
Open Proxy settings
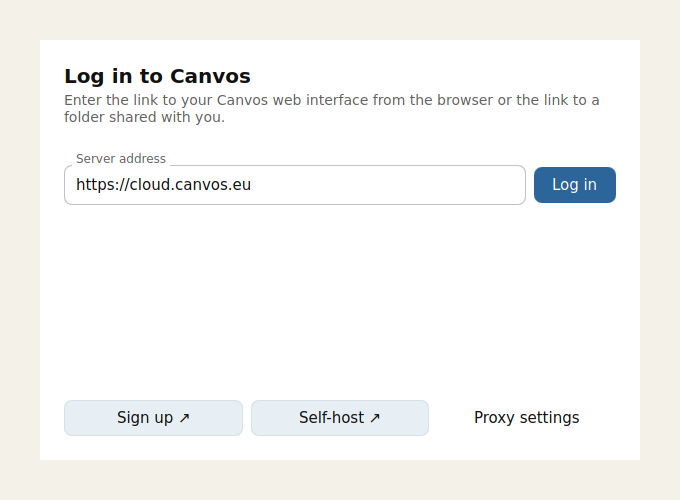[526, 418]
